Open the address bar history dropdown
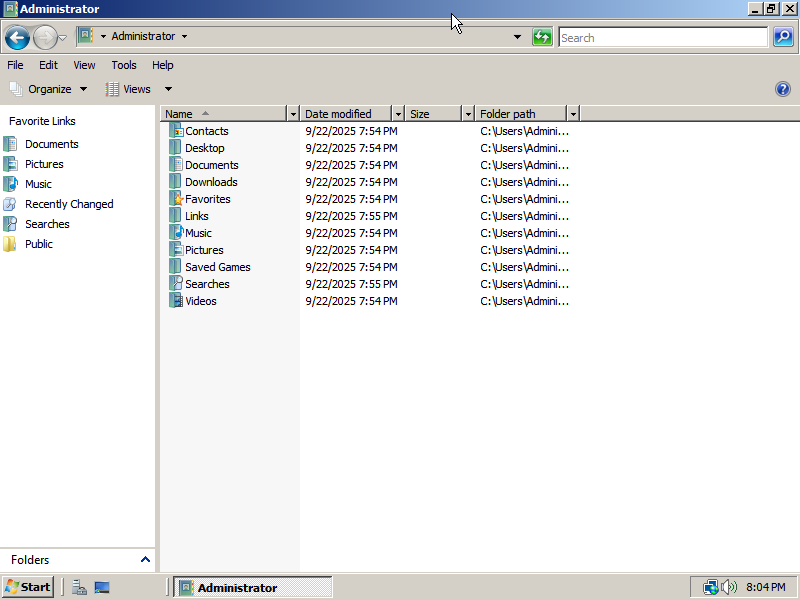This screenshot has width=800, height=600. (x=517, y=37)
